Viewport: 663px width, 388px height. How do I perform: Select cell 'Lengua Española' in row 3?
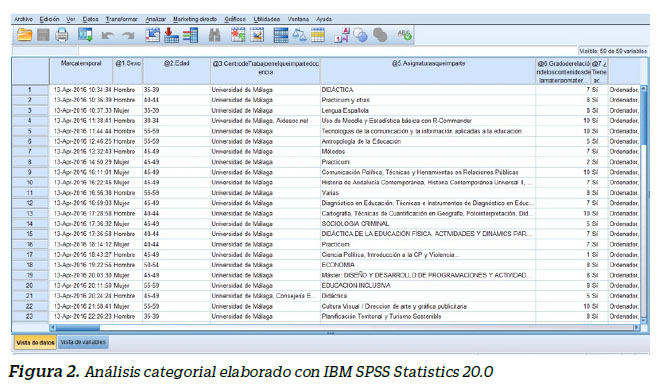tap(428, 110)
